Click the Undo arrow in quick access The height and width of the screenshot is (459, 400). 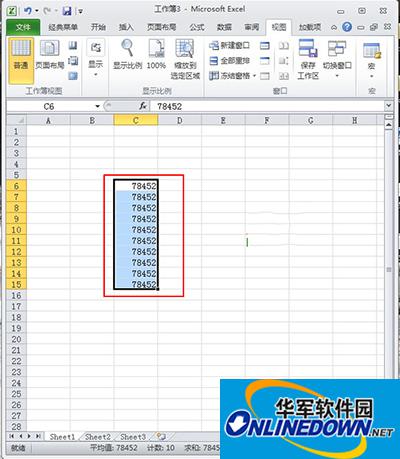click(28, 11)
